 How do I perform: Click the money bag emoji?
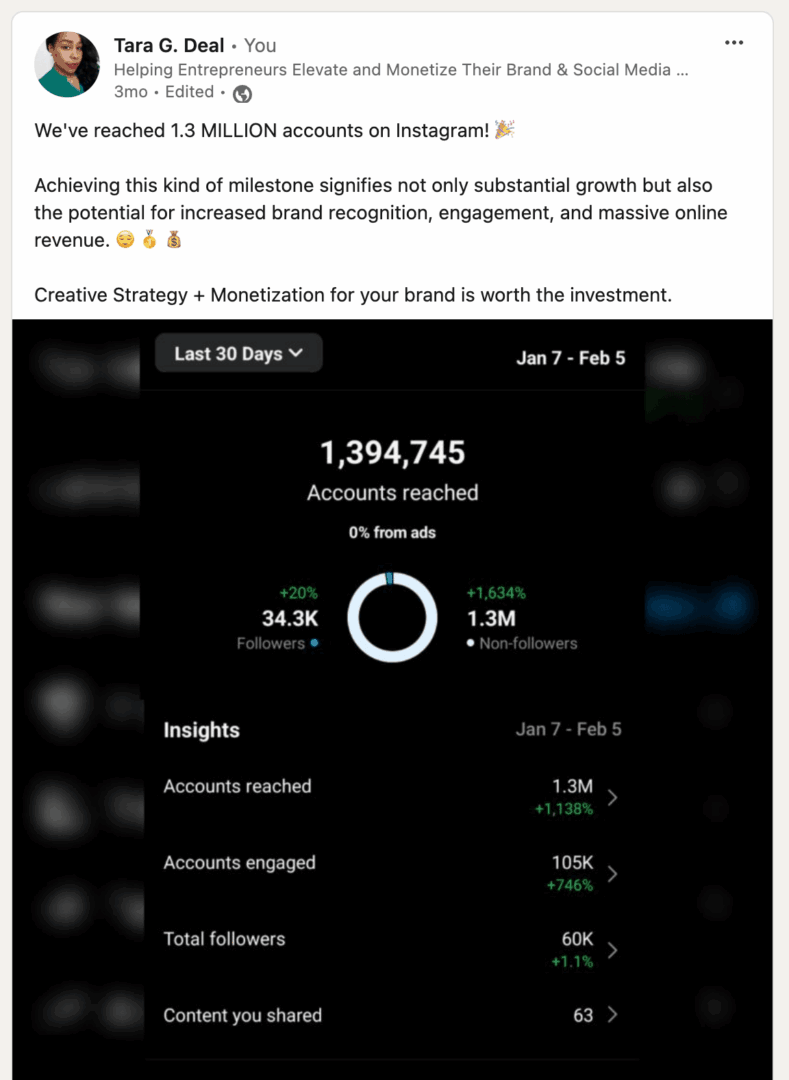click(173, 240)
